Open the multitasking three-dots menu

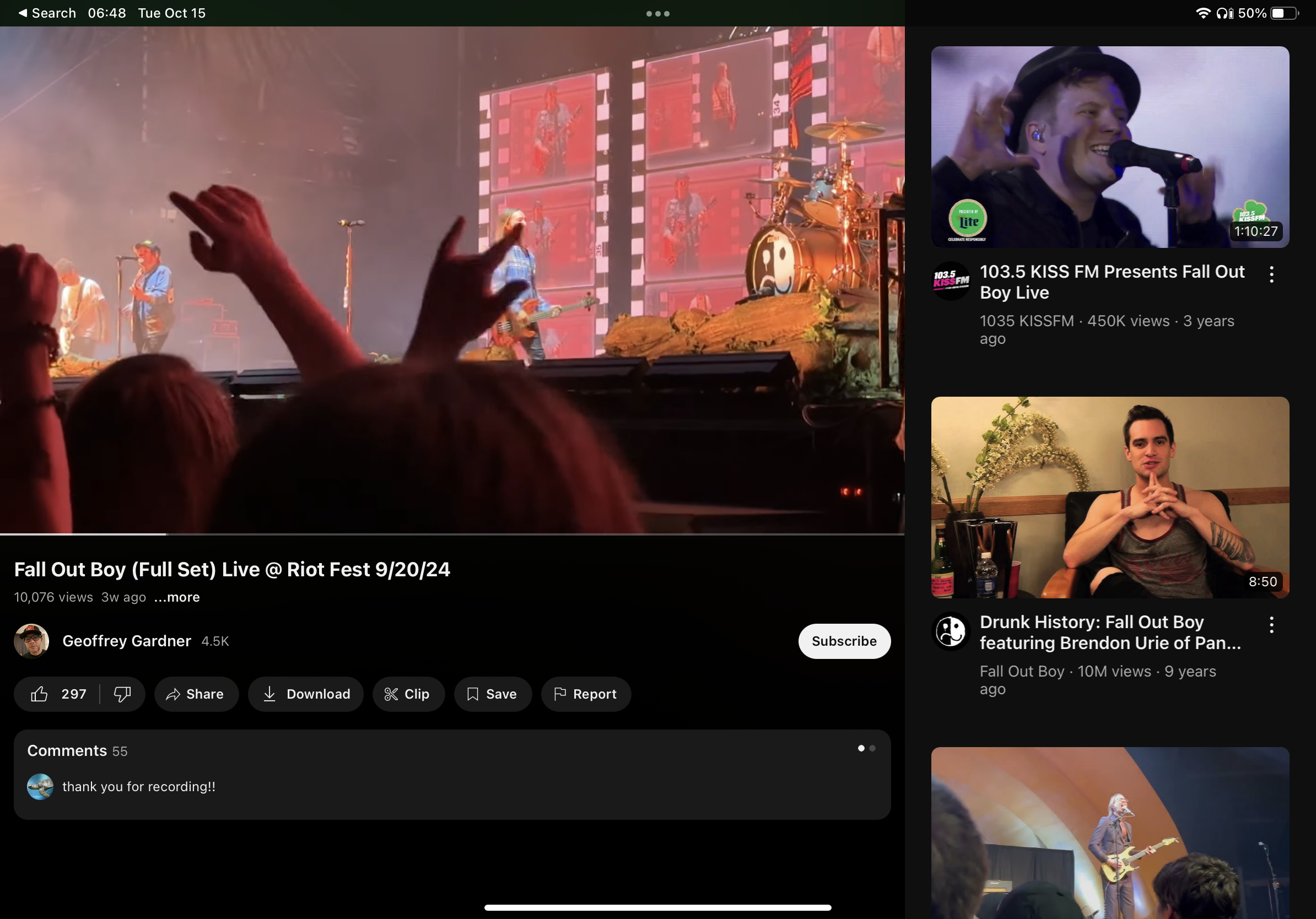pos(658,13)
